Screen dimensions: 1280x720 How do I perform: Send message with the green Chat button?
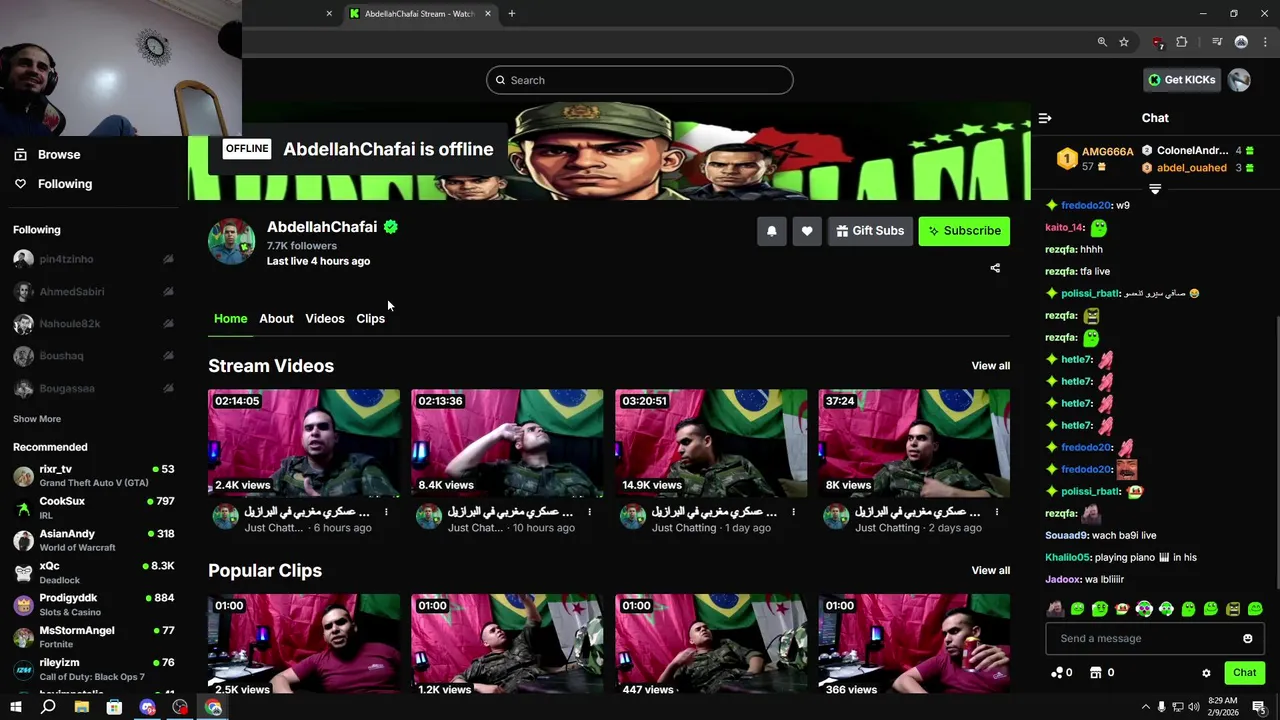pos(1244,673)
